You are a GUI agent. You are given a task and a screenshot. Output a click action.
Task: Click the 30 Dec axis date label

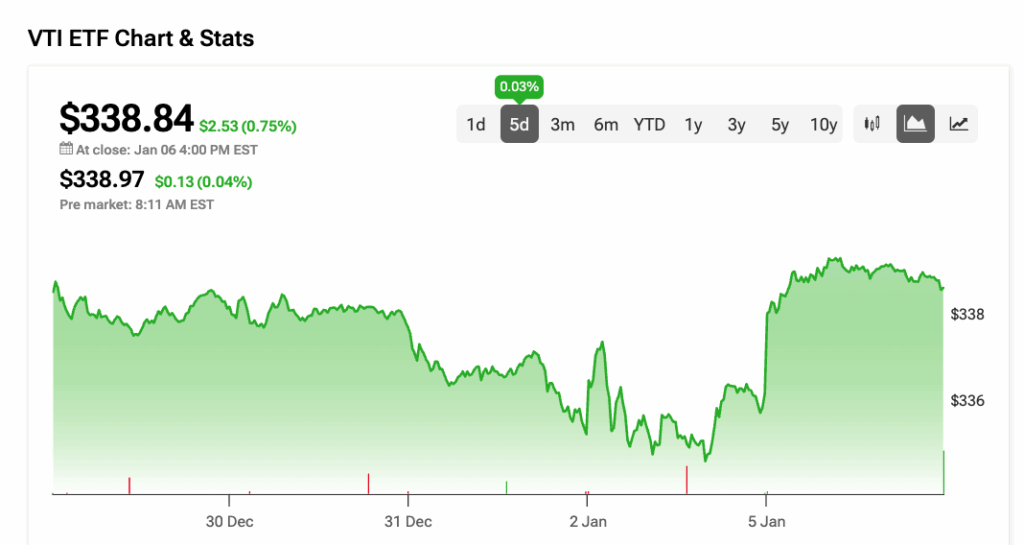click(229, 521)
